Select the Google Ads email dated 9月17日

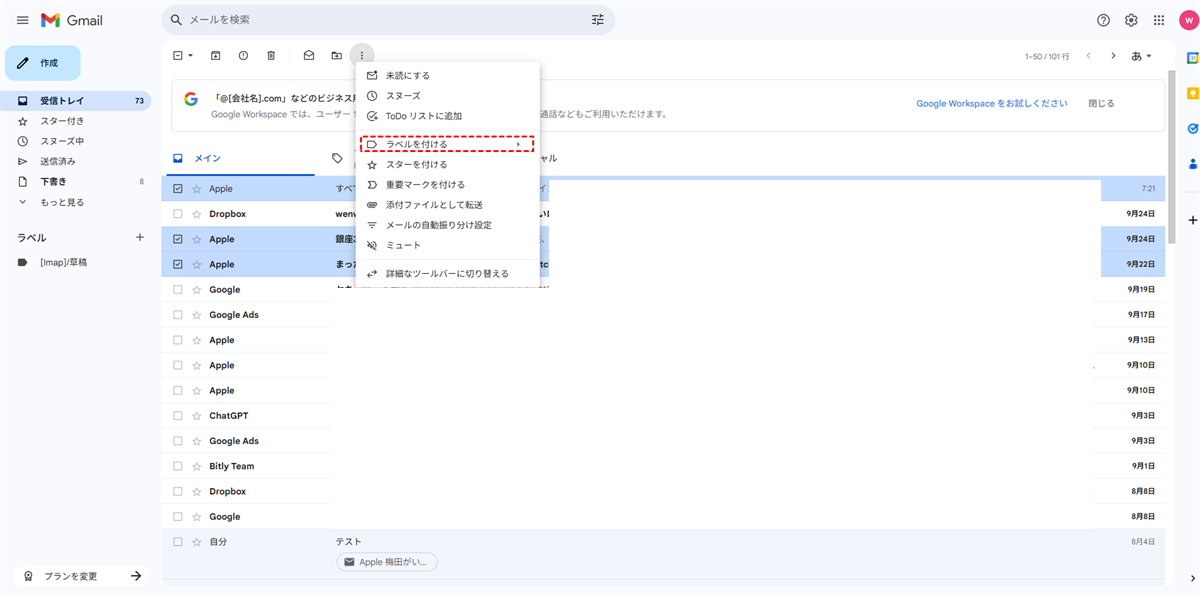click(178, 315)
